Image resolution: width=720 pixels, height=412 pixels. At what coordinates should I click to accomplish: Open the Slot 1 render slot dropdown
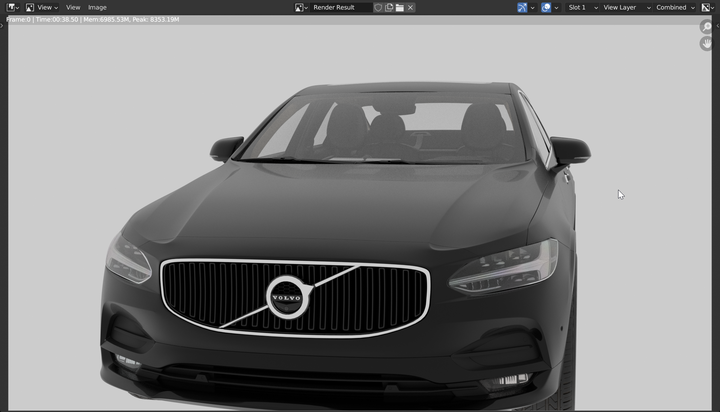click(582, 7)
